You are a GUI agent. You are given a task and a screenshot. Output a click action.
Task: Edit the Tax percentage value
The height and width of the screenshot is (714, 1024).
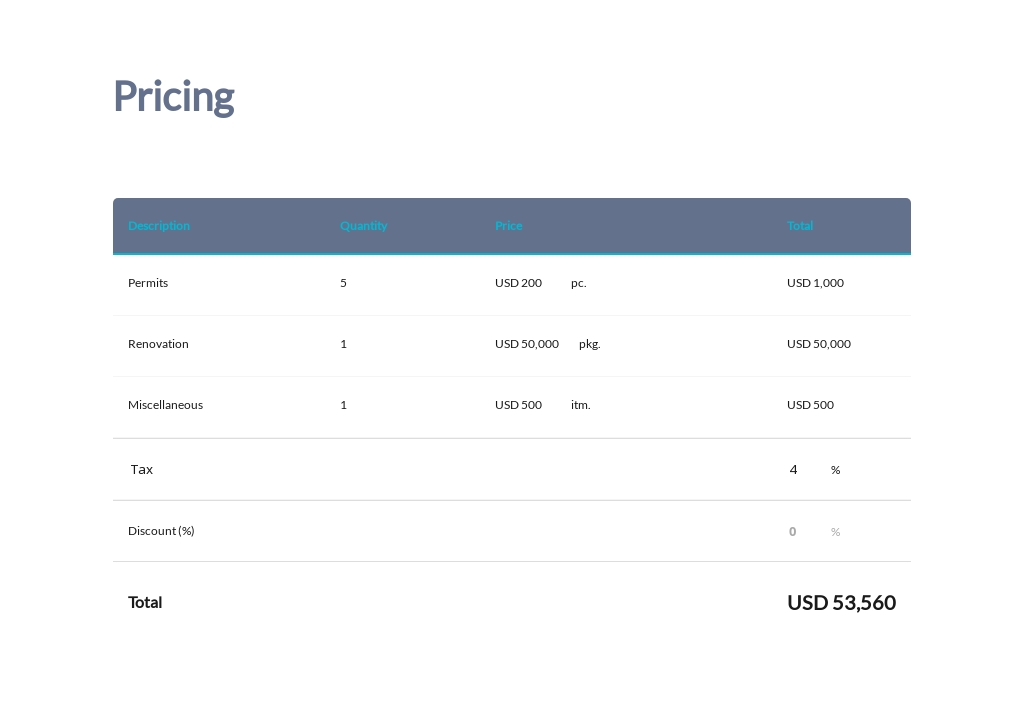point(793,469)
